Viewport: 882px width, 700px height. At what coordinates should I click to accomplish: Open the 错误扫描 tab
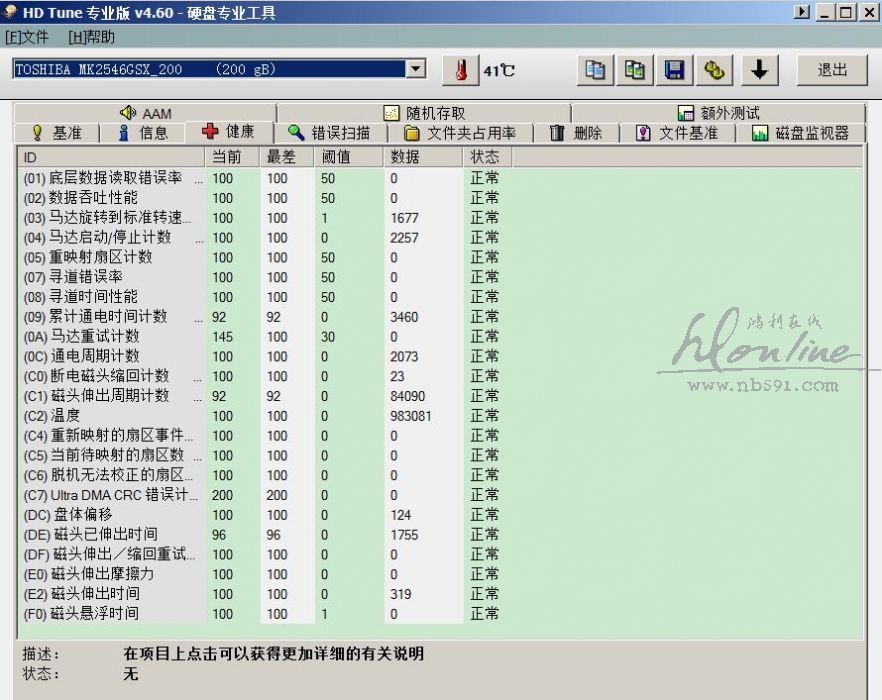tap(329, 133)
